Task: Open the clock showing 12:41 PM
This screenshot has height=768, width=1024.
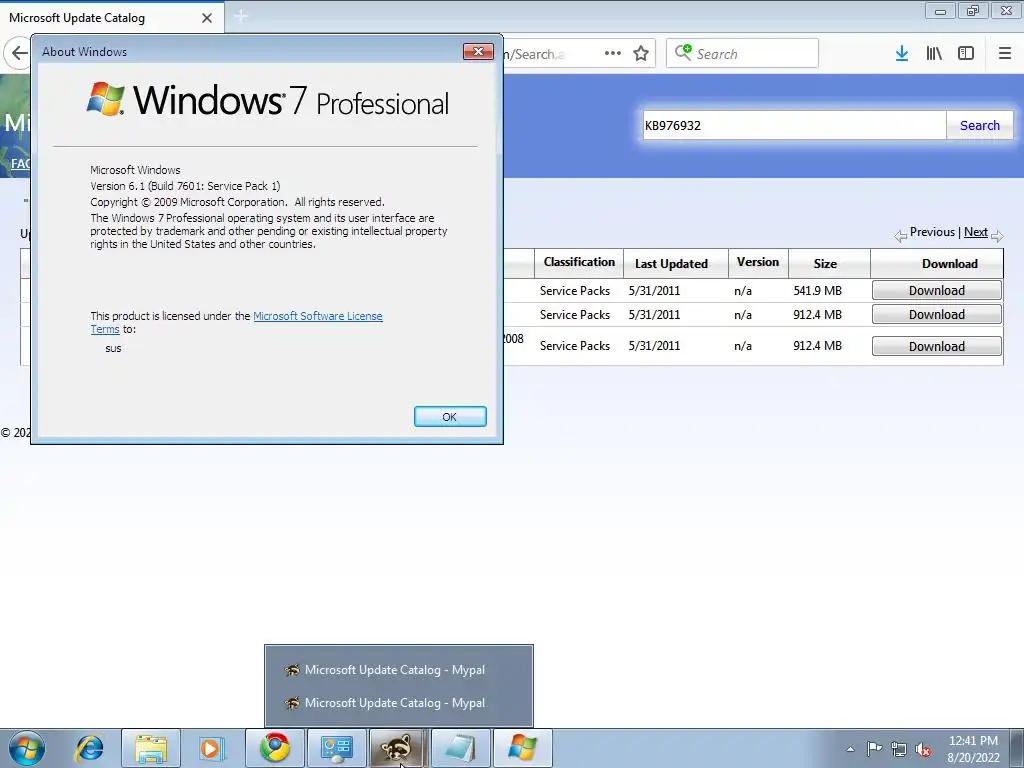Action: click(x=973, y=749)
